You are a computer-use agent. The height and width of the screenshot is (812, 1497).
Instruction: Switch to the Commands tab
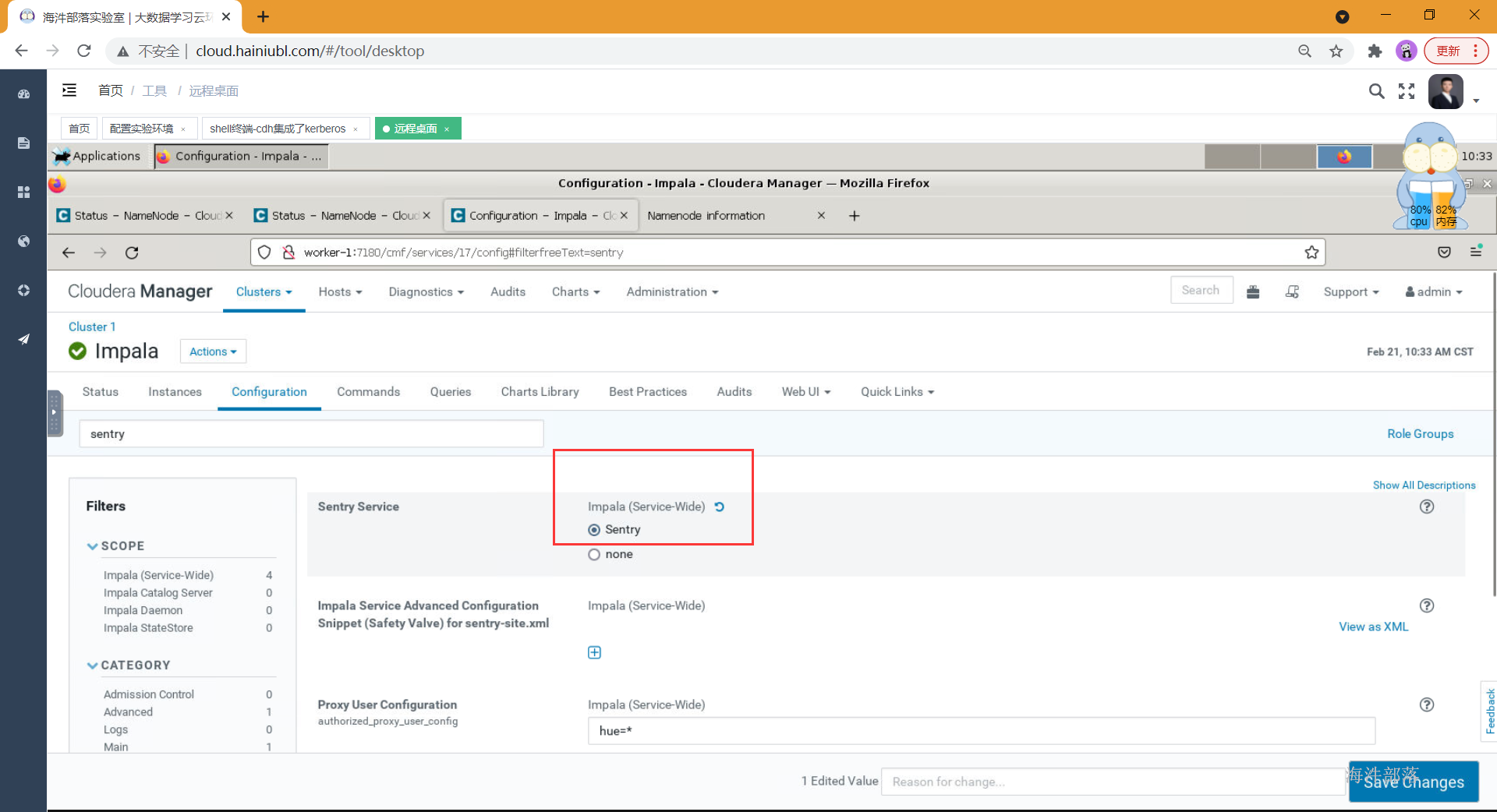pos(368,391)
